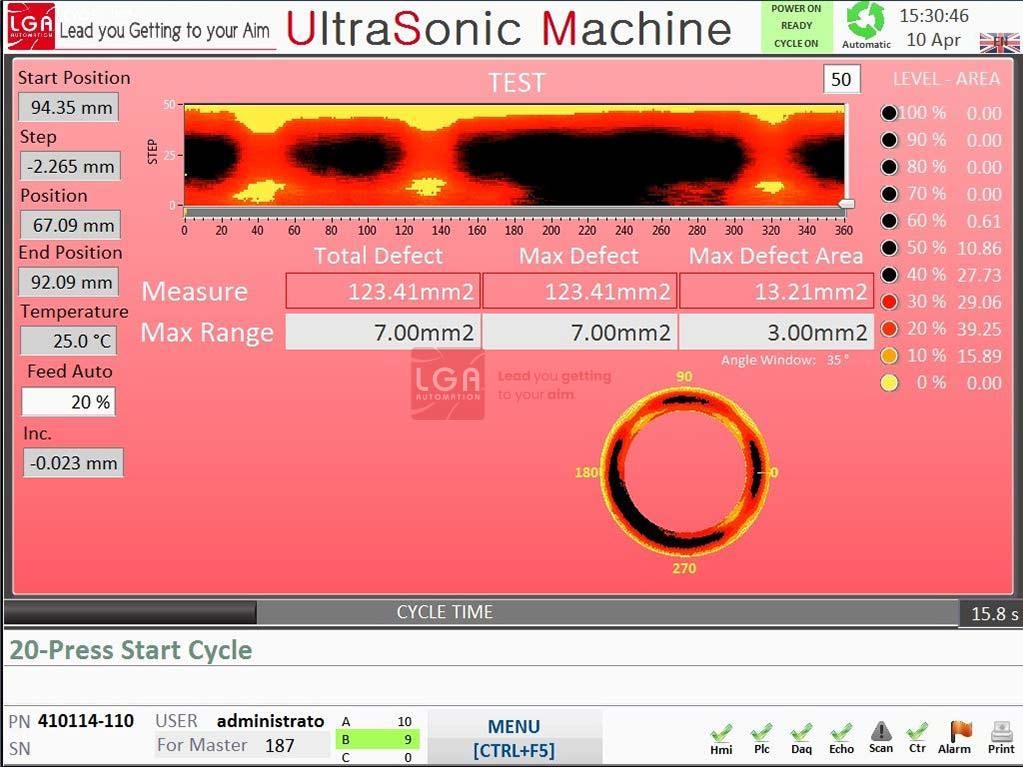
Task: Select the 60 % level swatch
Action: click(889, 220)
